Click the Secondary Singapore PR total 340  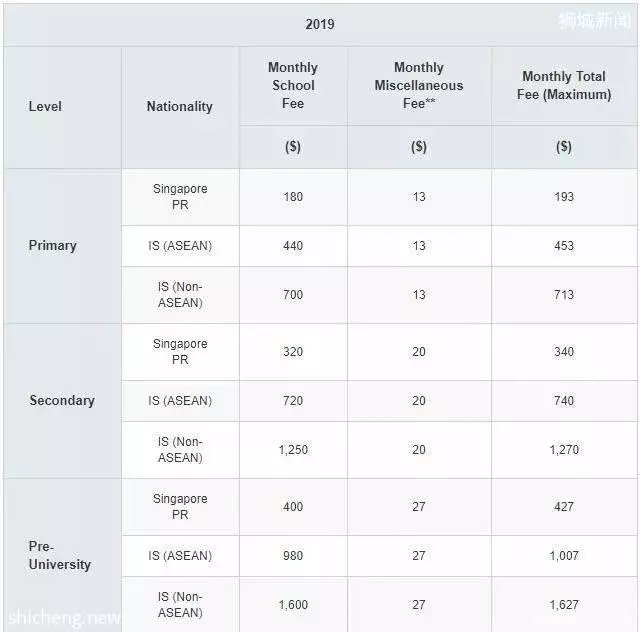[564, 352]
